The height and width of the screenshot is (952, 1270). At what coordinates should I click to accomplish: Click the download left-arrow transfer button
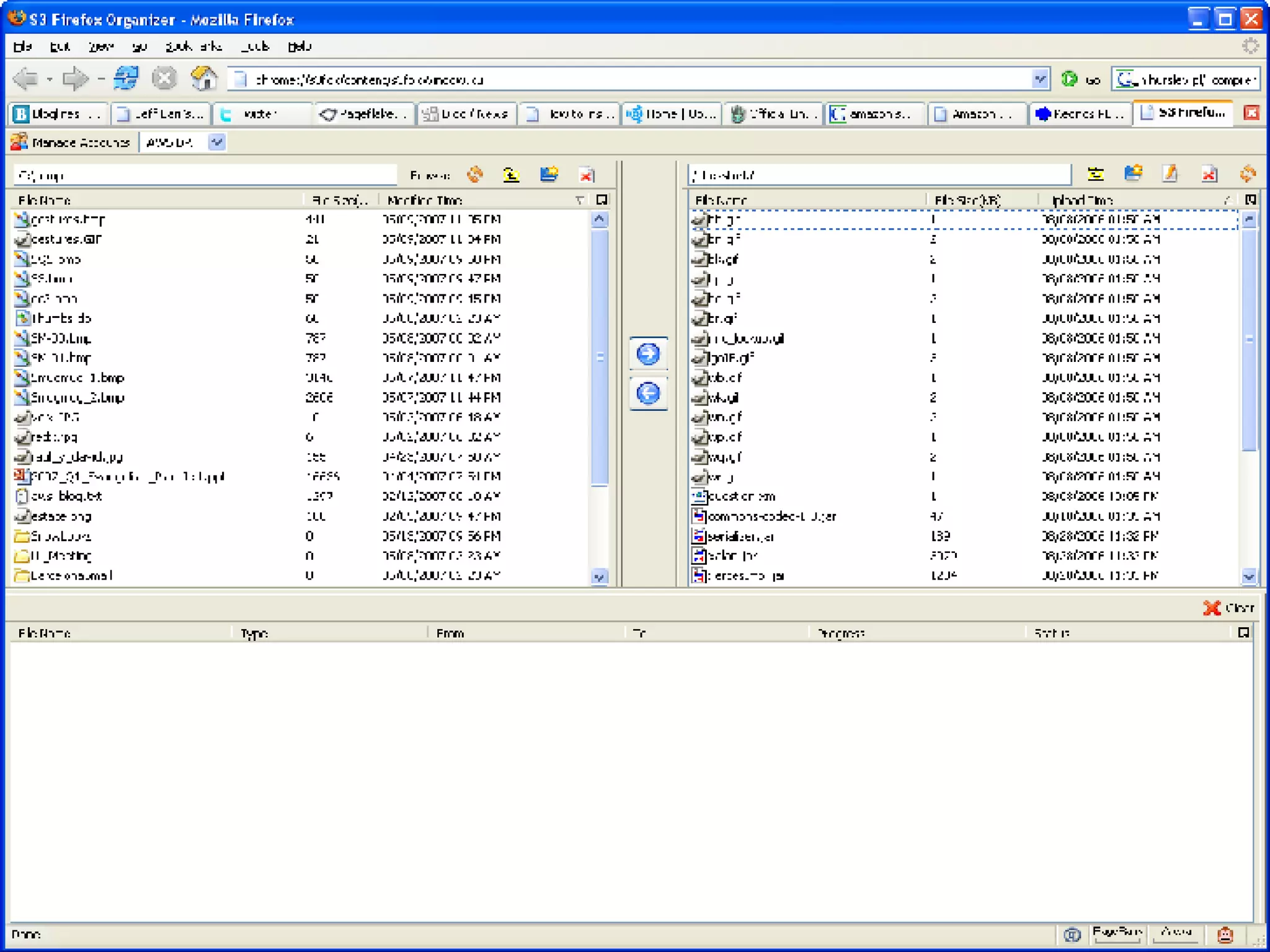[x=648, y=394]
